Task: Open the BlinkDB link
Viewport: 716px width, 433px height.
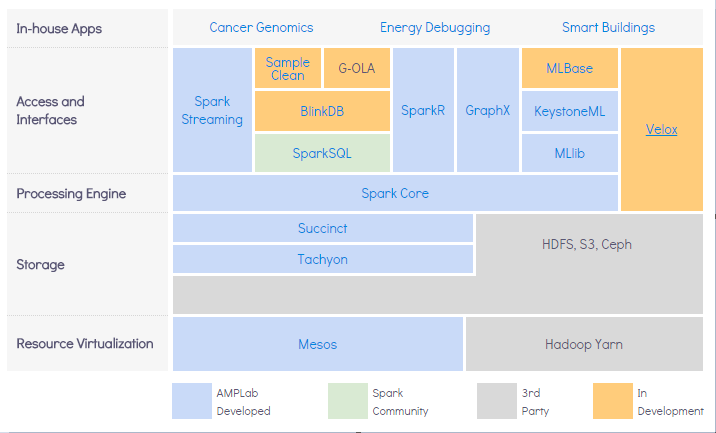Action: 322,111
